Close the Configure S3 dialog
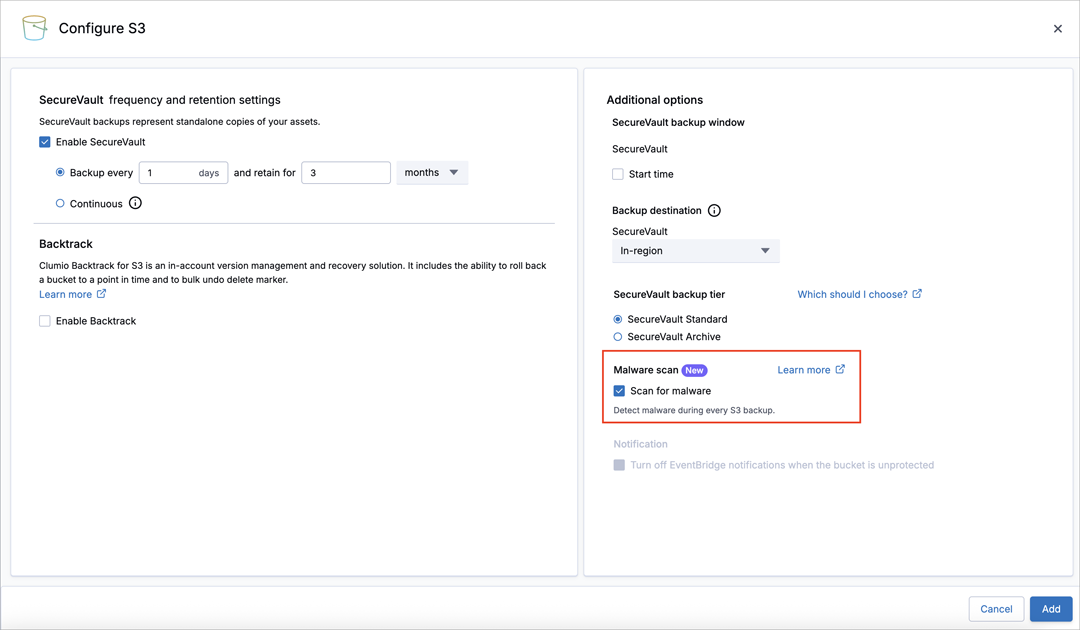 pyautogui.click(x=1058, y=29)
